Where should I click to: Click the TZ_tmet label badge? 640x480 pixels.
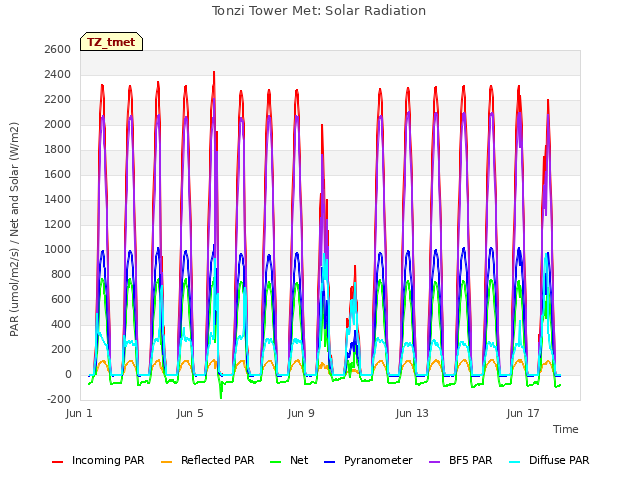[x=111, y=42]
